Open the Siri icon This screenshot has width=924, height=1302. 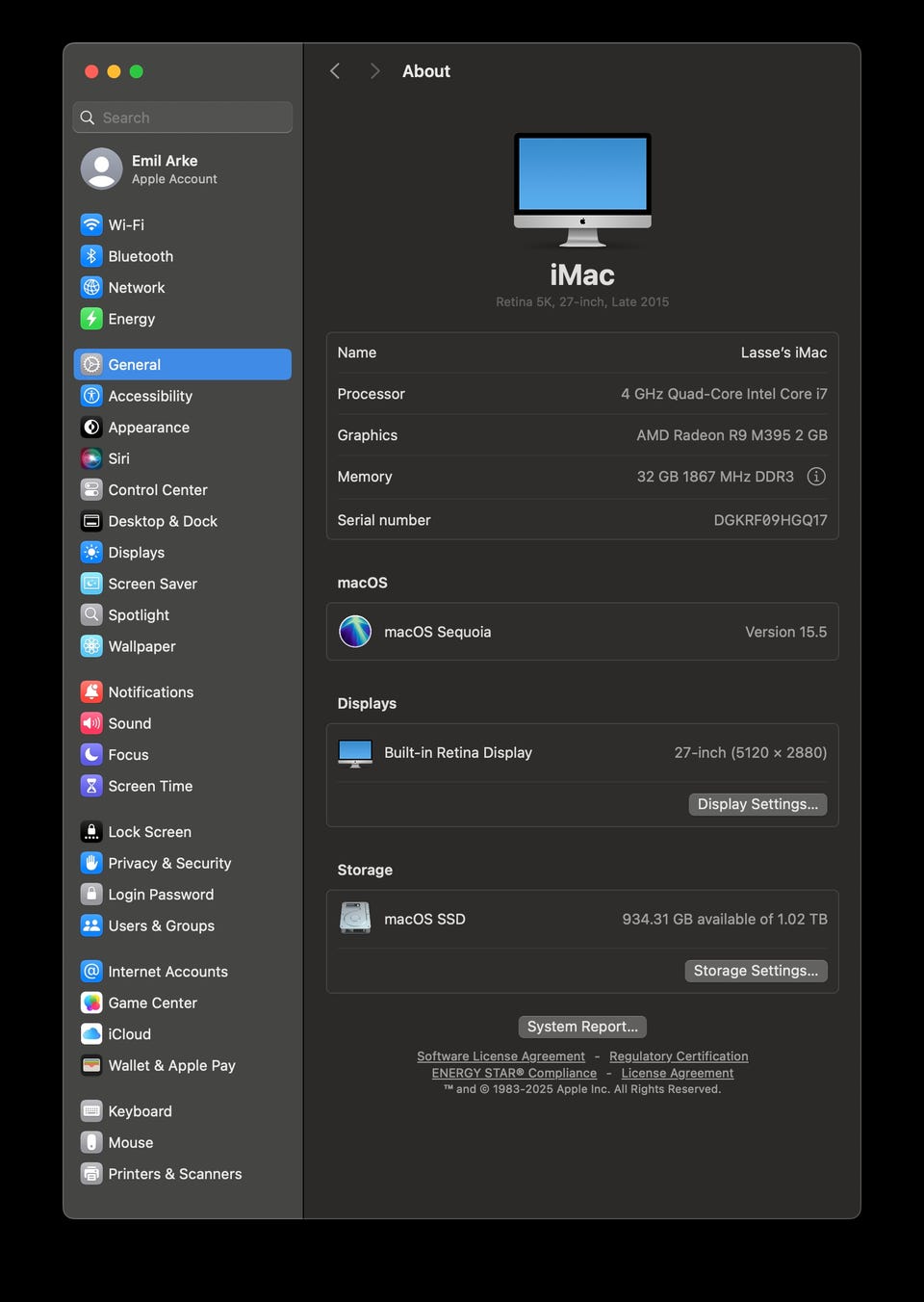(x=91, y=458)
